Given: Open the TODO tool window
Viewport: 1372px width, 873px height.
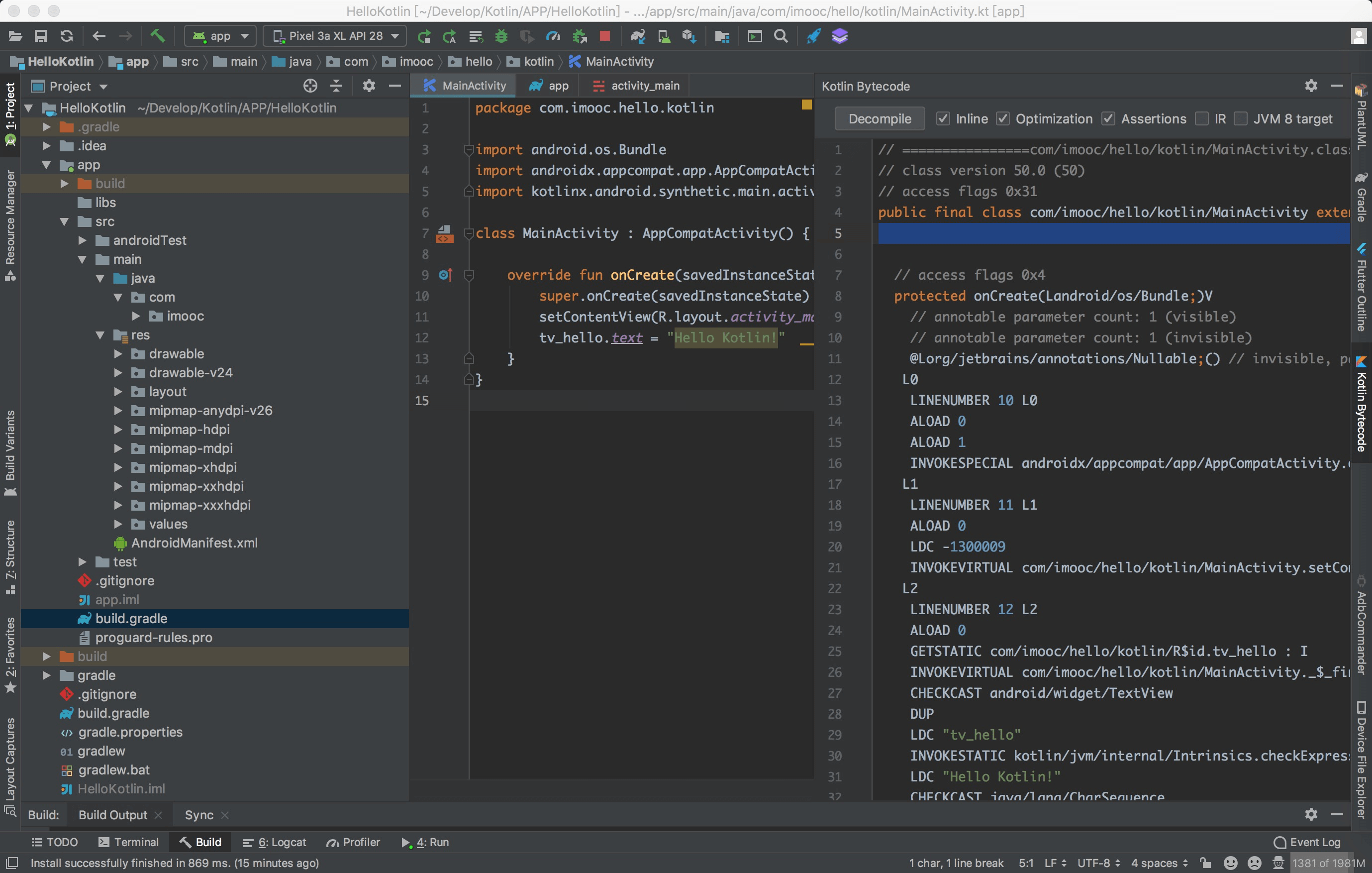Looking at the screenshot, I should pos(54,842).
